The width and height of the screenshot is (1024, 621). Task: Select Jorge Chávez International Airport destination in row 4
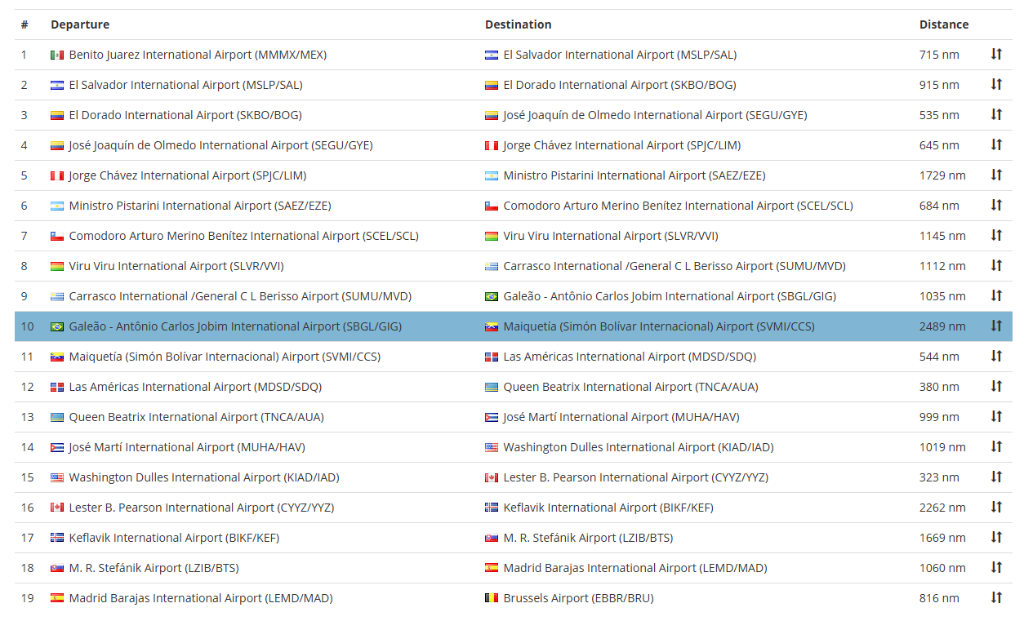(622, 145)
